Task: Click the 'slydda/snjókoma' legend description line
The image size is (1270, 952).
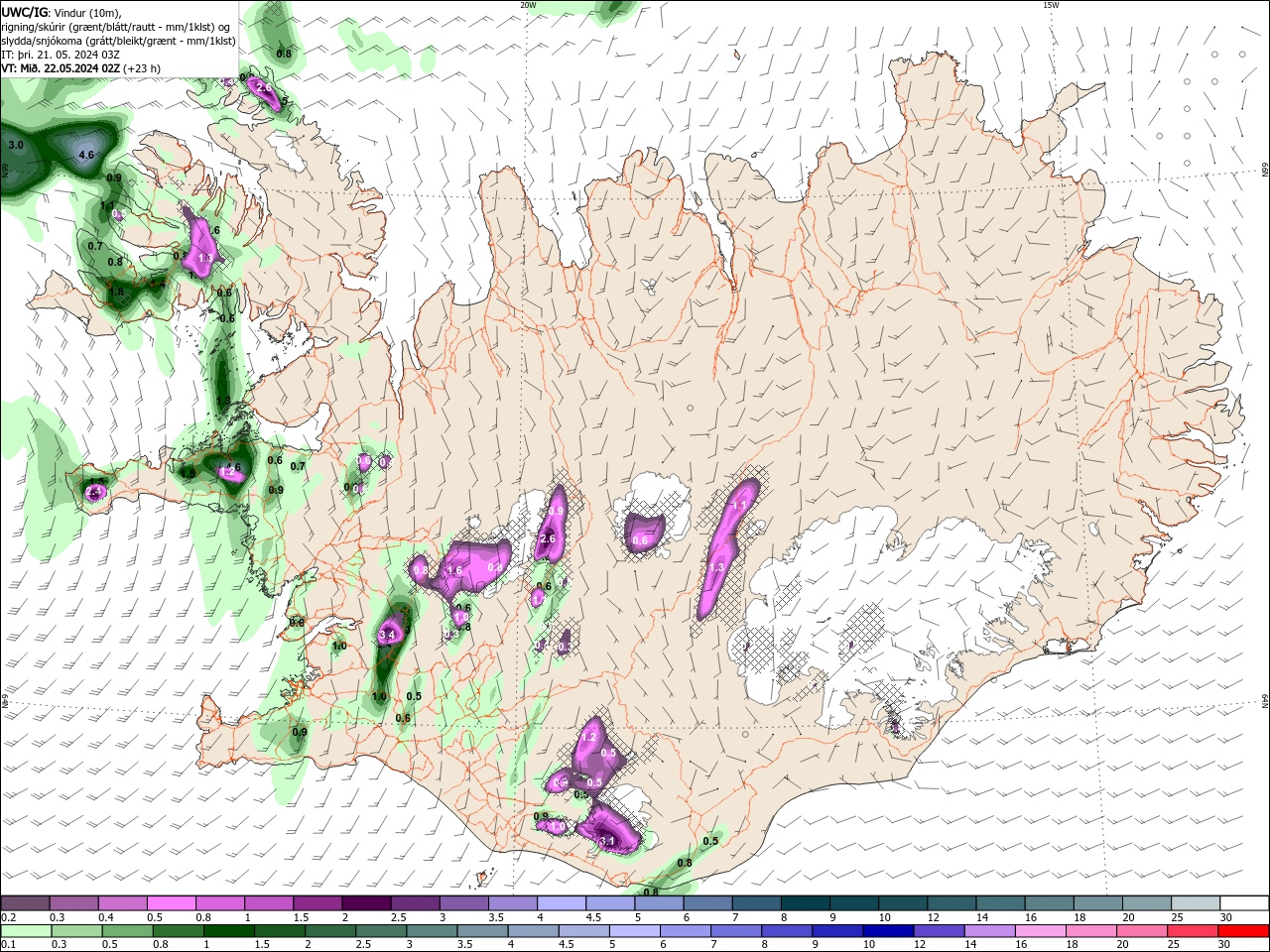Action: click(118, 41)
